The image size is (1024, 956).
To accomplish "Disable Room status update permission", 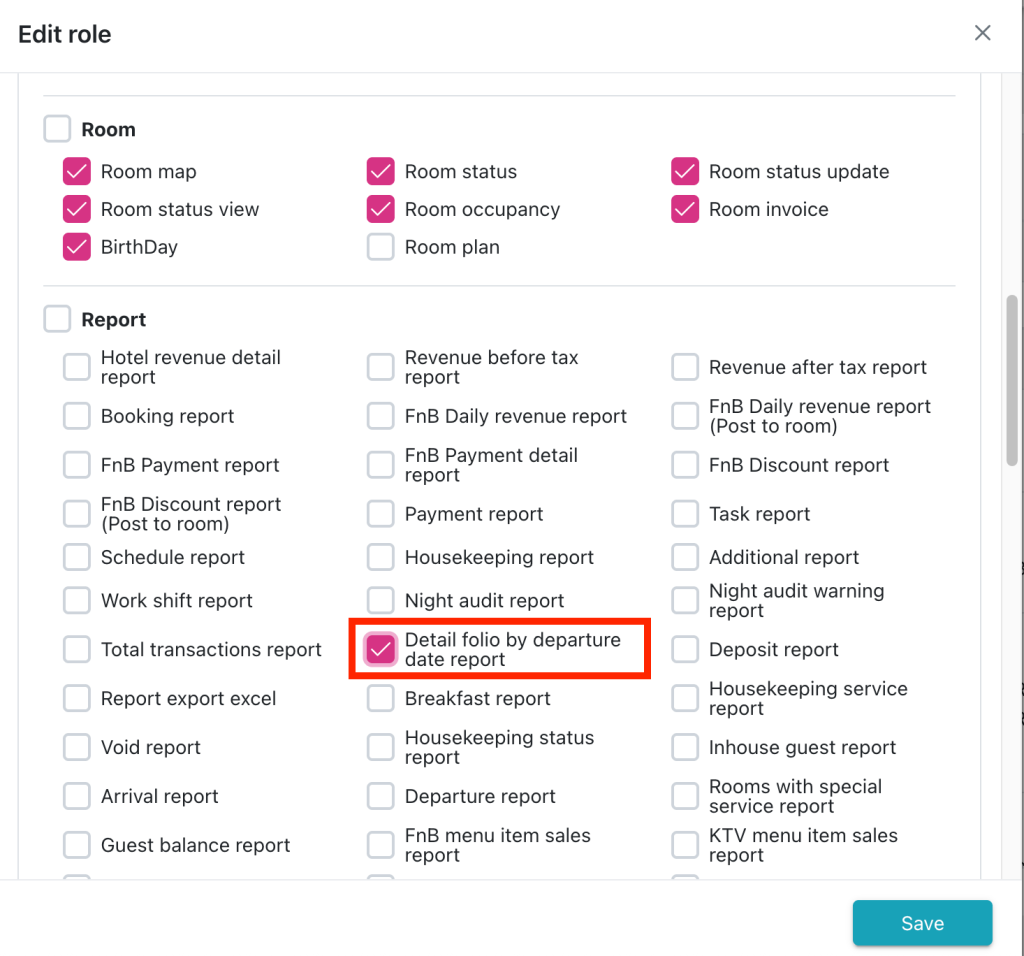I will pos(685,172).
